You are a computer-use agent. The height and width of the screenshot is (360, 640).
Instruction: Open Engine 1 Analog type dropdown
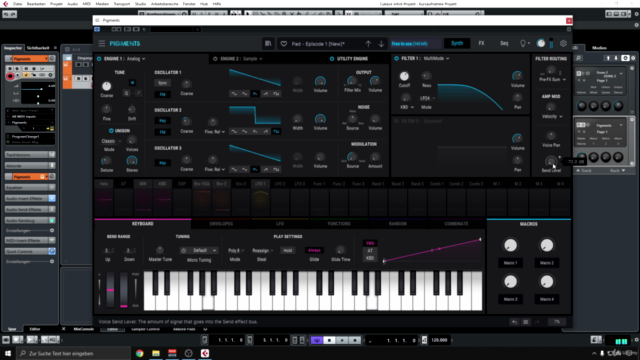click(x=136, y=59)
